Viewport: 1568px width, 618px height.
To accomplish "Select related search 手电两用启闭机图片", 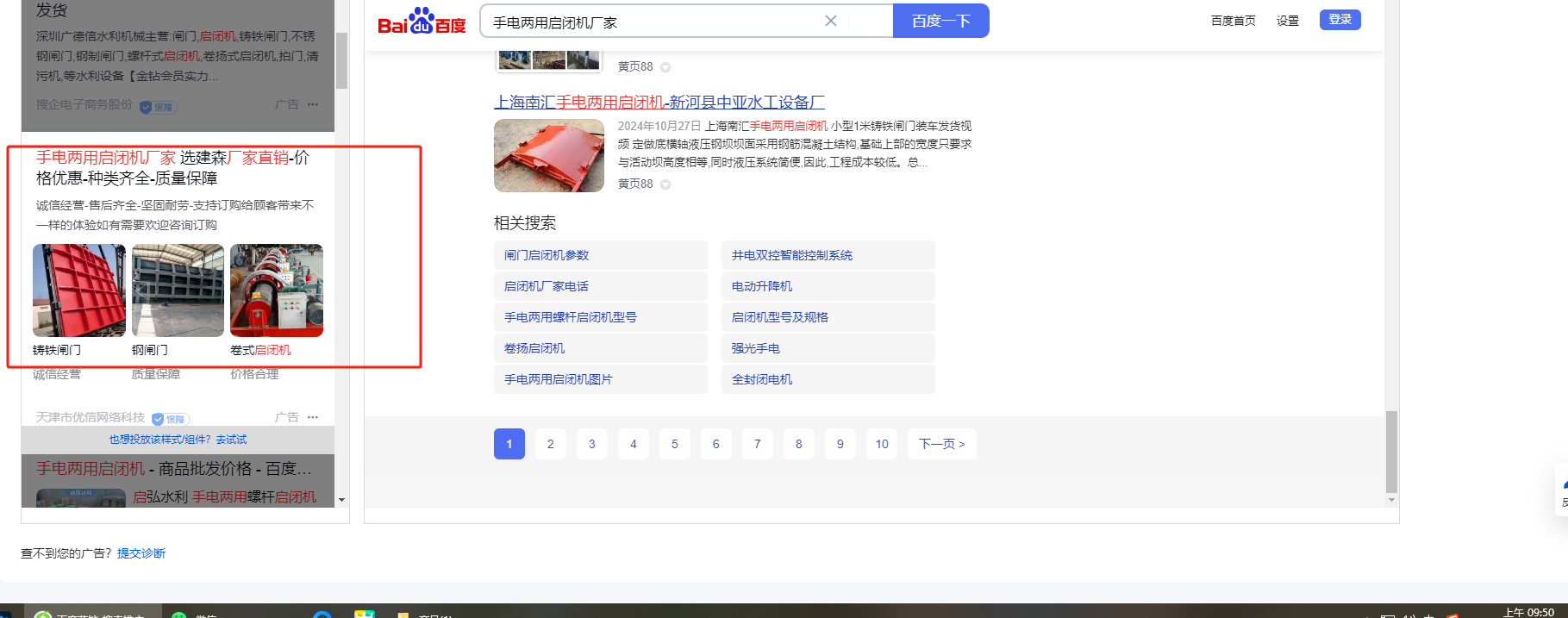I will tap(601, 379).
